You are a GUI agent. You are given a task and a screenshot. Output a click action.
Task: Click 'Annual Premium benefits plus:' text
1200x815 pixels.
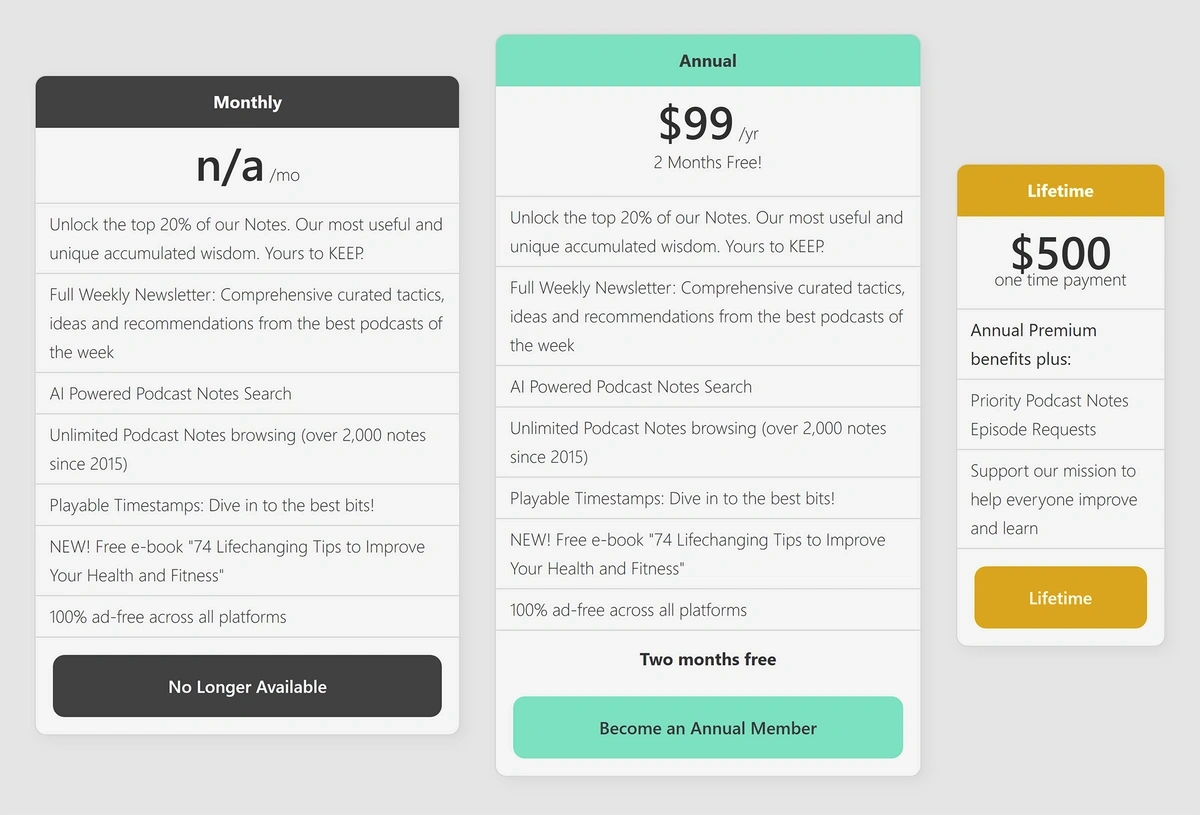1034,344
